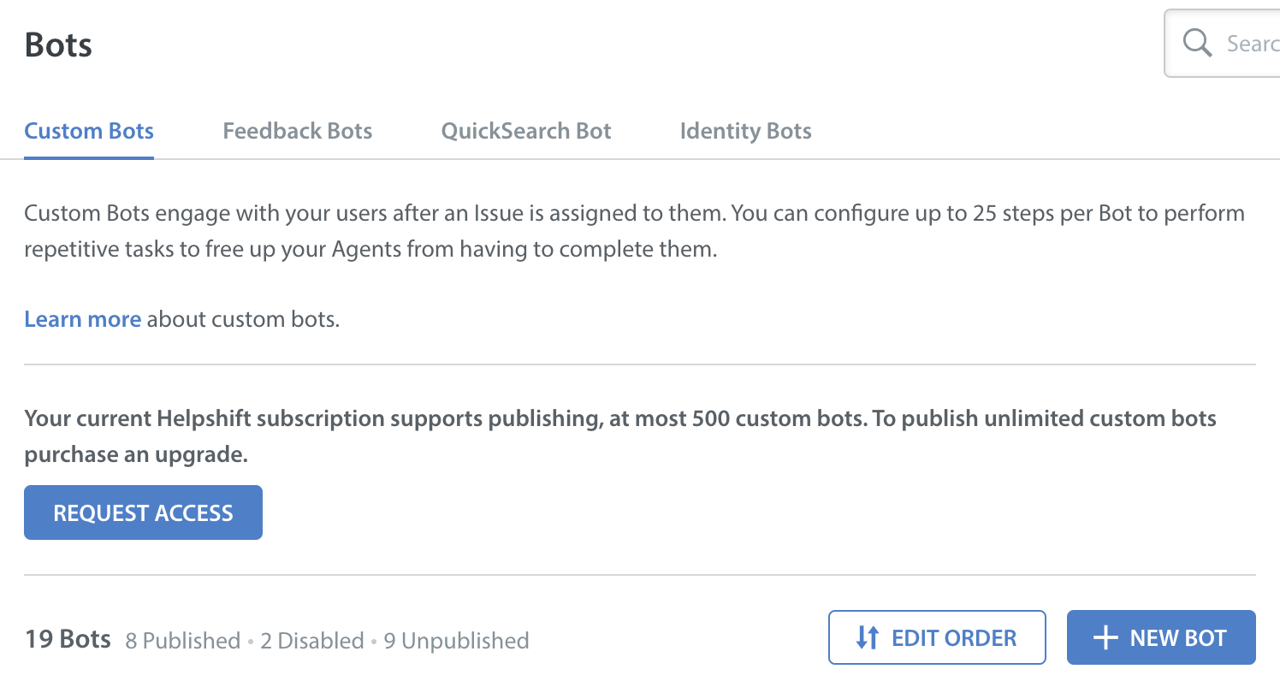Open the Feedback Bots tab
Image resolution: width=1280 pixels, height=681 pixels.
tap(297, 131)
